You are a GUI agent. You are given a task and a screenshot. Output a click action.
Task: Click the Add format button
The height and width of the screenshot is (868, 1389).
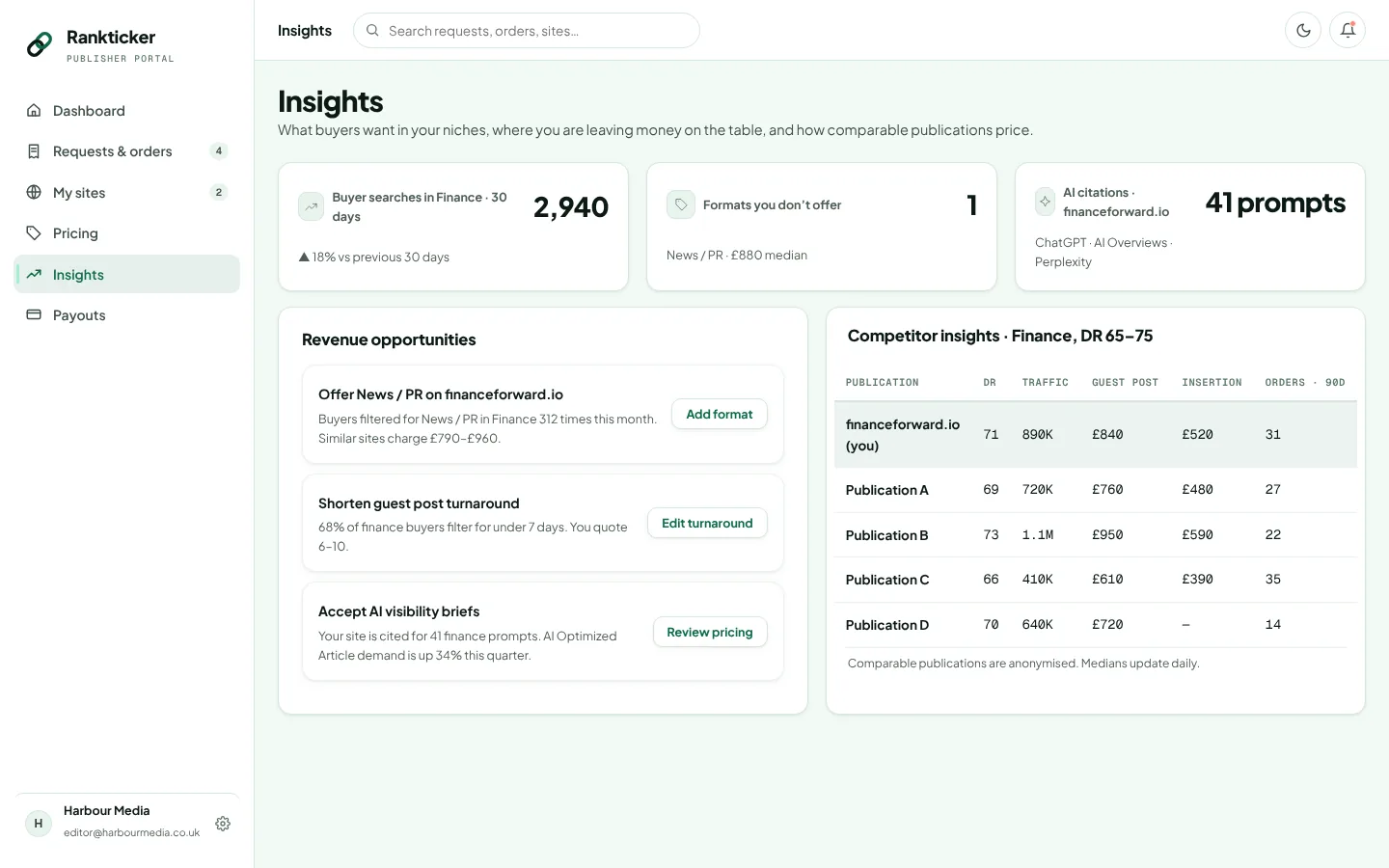point(720,414)
